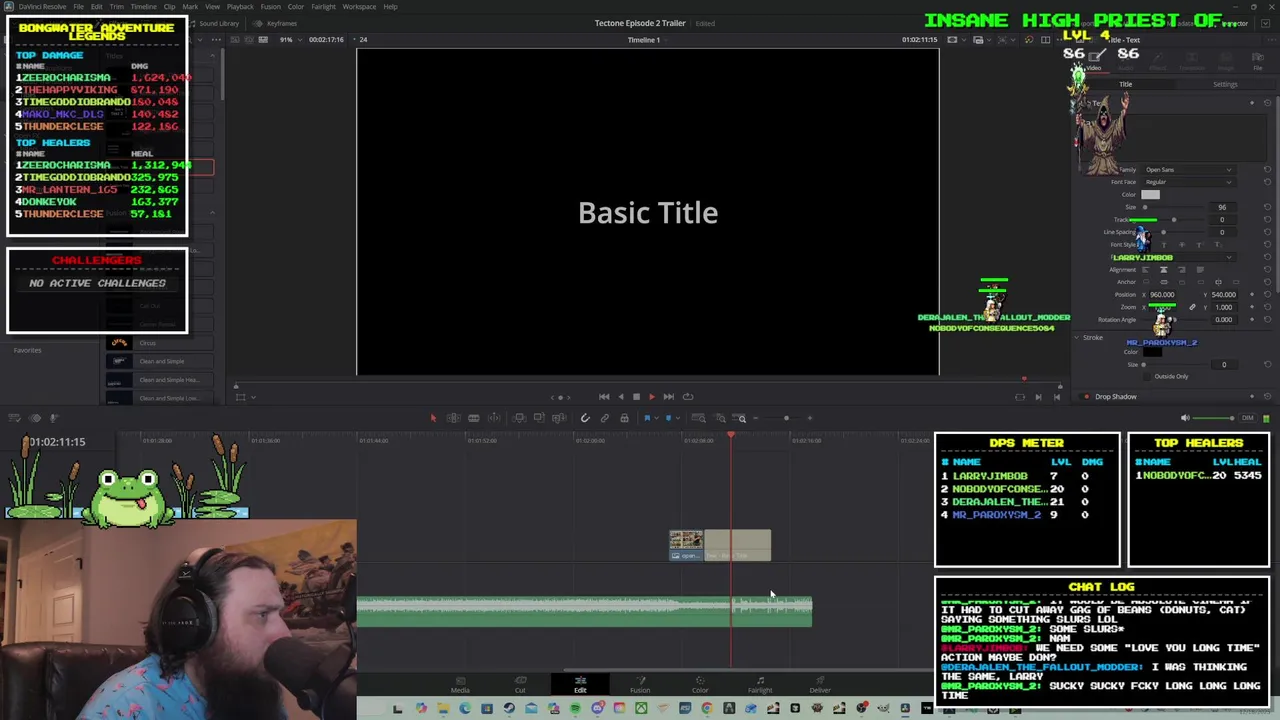Click the full extent zoom icon
The height and width of the screenshot is (720, 1280).
698,418
